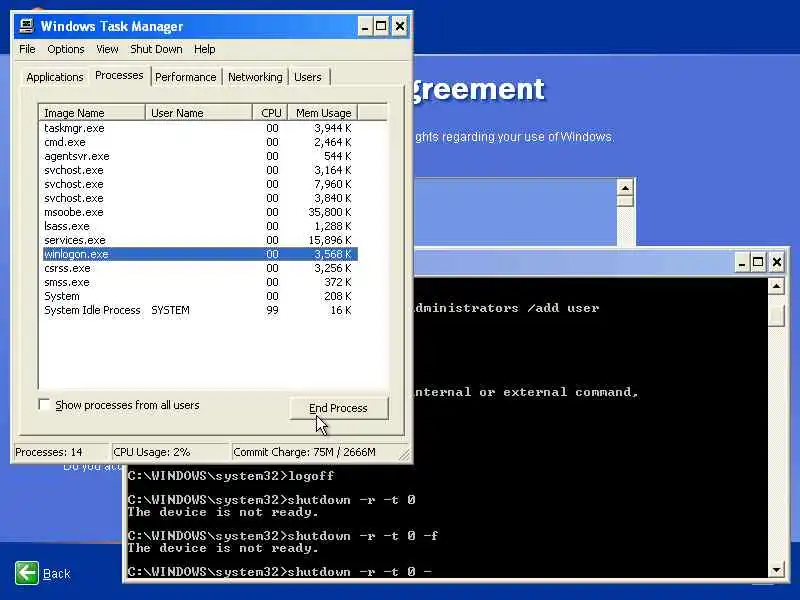Screen dimensions: 800x600
Task: Click the Task Manager title bar icon
Action: 27,26
